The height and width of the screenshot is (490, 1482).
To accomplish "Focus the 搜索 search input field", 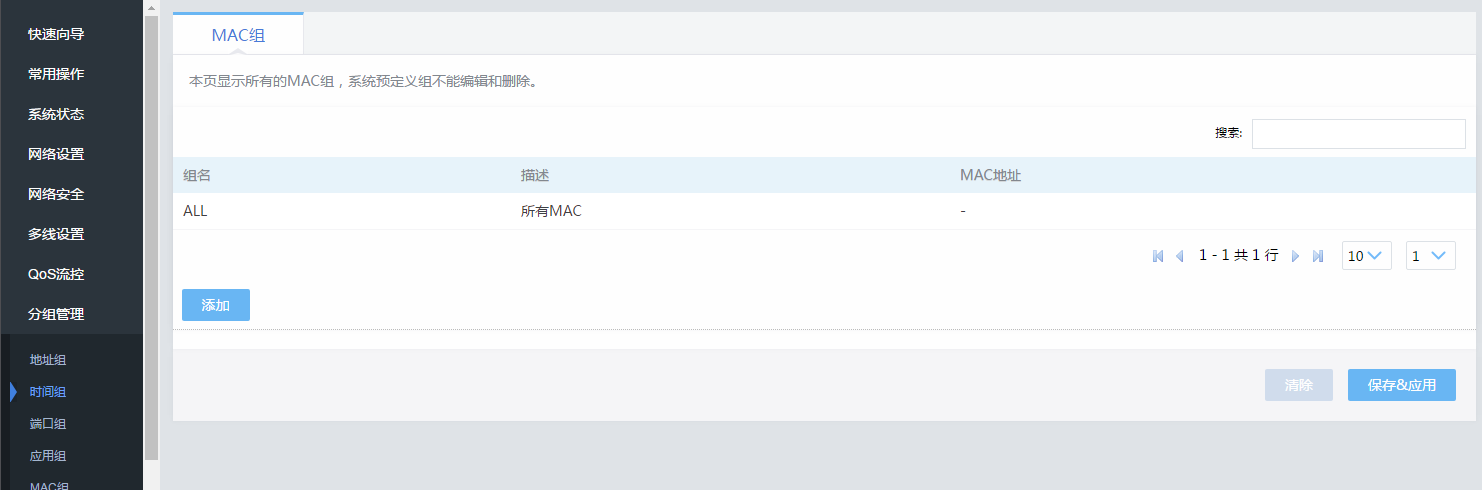I will pos(1358,134).
